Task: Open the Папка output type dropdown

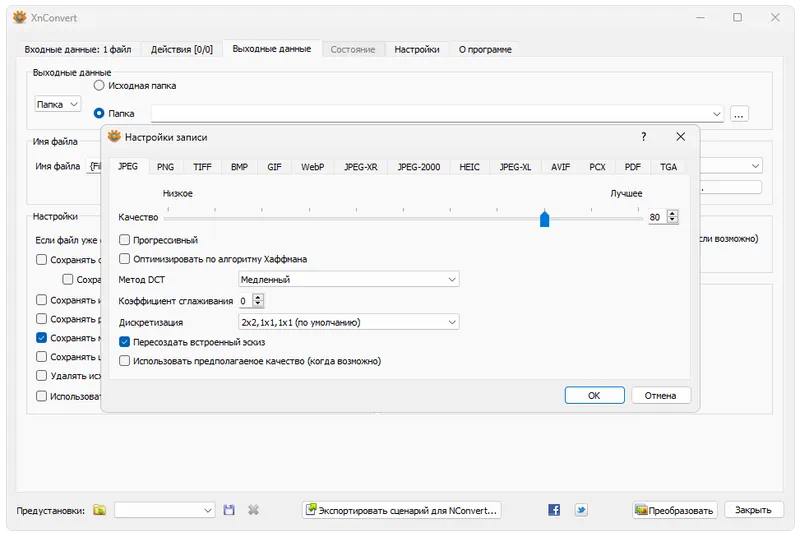Action: tap(58, 104)
